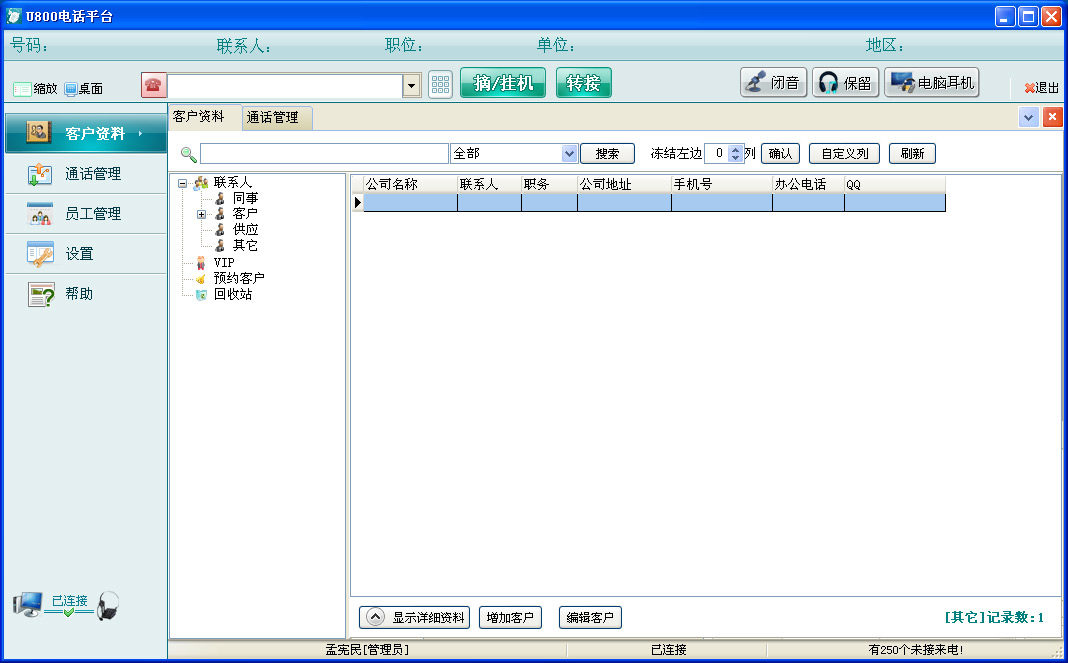Open the dial keypad grid icon
Image resolution: width=1068 pixels, height=663 pixels.
pos(440,85)
